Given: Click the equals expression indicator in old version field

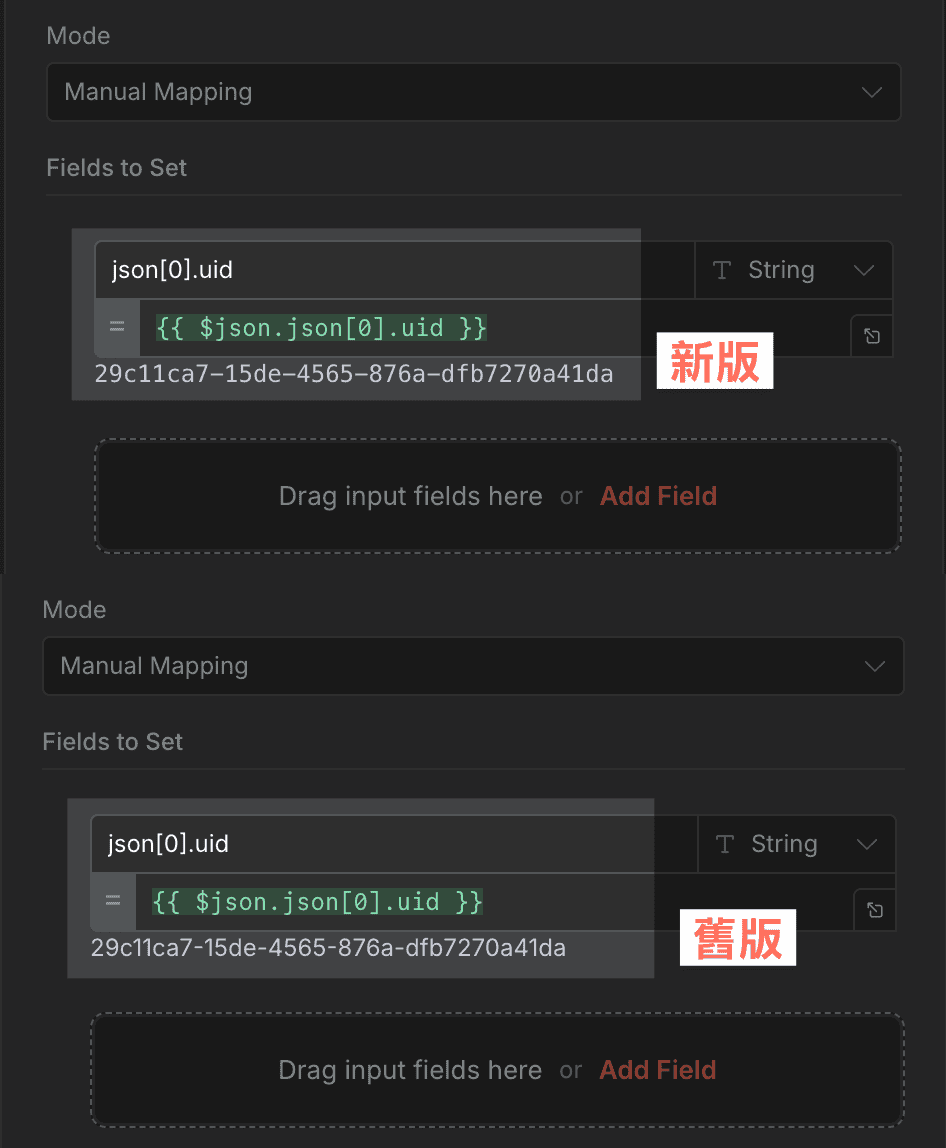Looking at the screenshot, I should [114, 900].
